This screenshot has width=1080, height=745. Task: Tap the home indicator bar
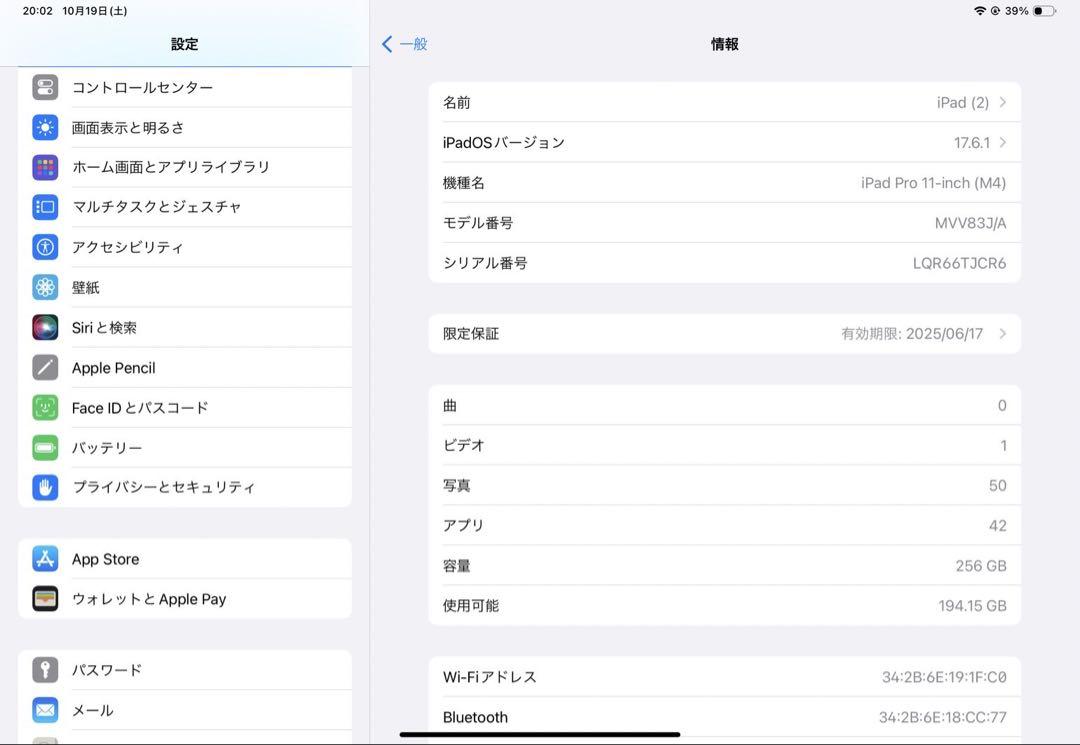540,735
